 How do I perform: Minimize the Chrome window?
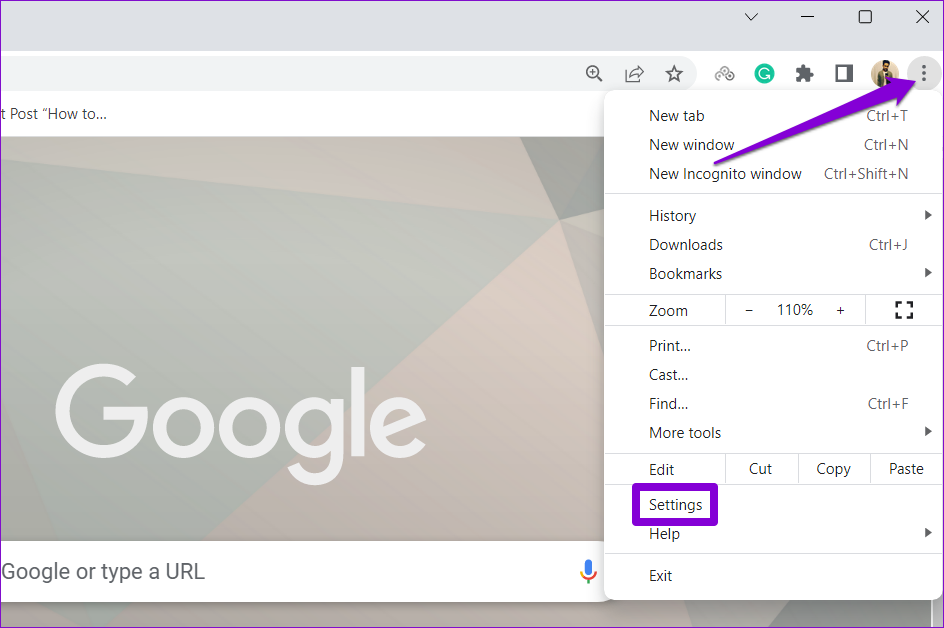pos(807,17)
